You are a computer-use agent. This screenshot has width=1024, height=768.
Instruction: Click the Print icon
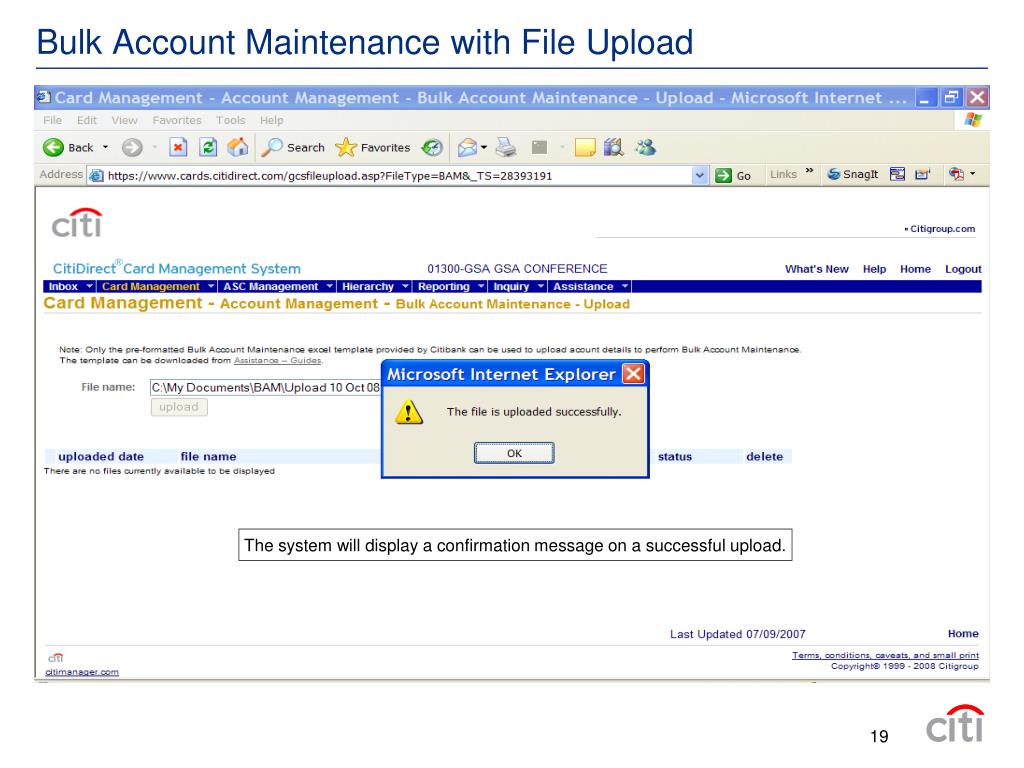coord(505,148)
